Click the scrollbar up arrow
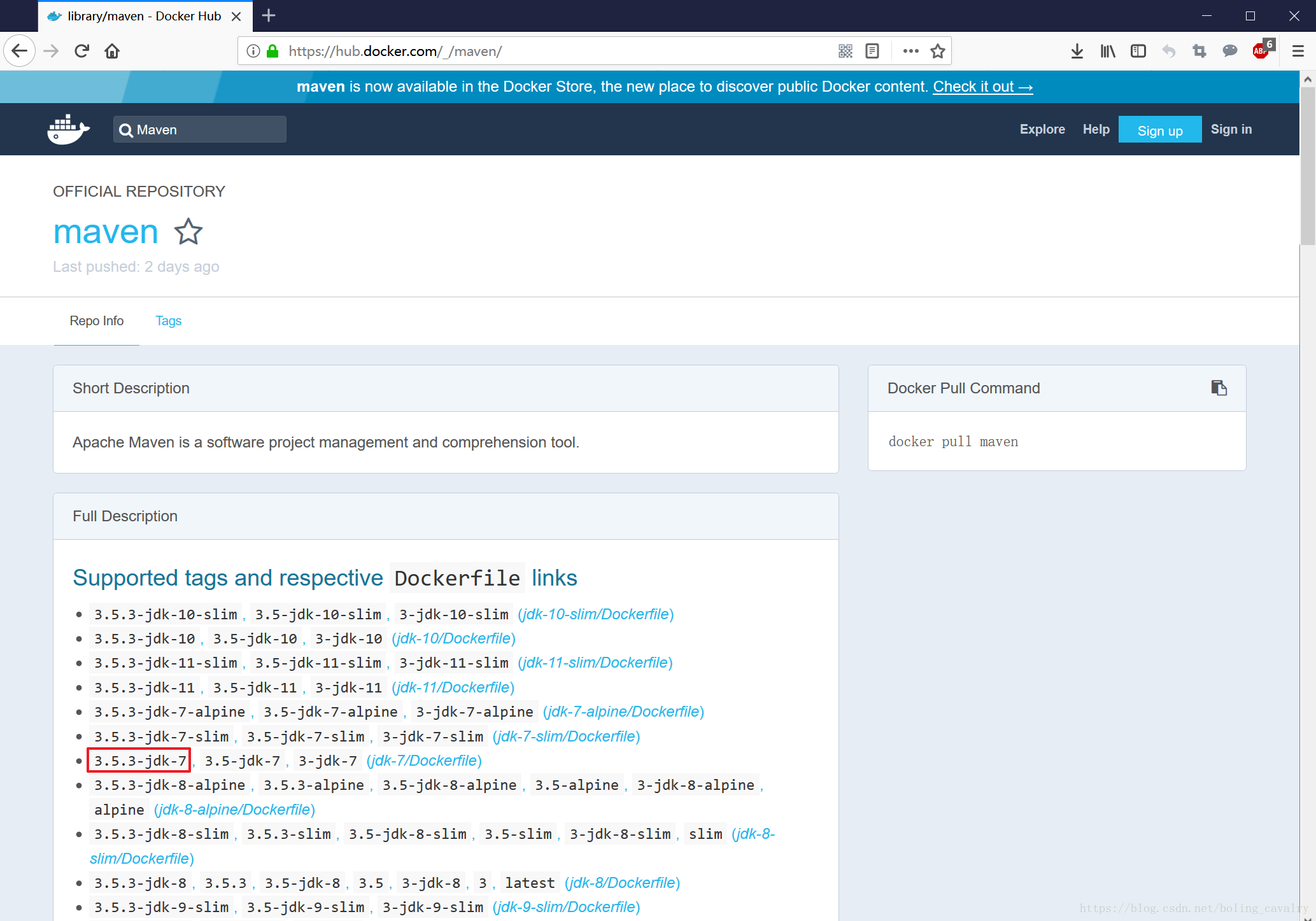This screenshot has height=921, width=1316. (1308, 79)
